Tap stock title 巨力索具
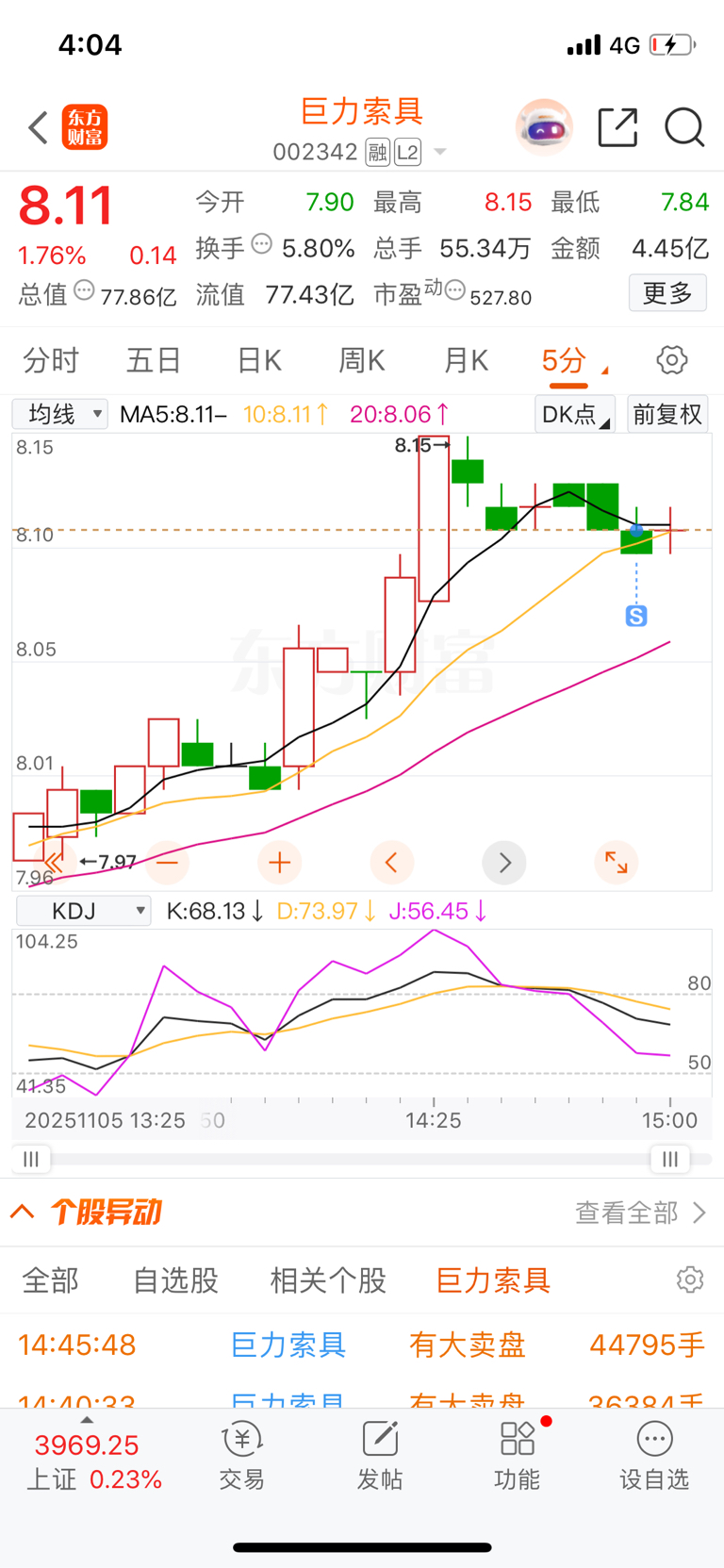 [x=362, y=111]
